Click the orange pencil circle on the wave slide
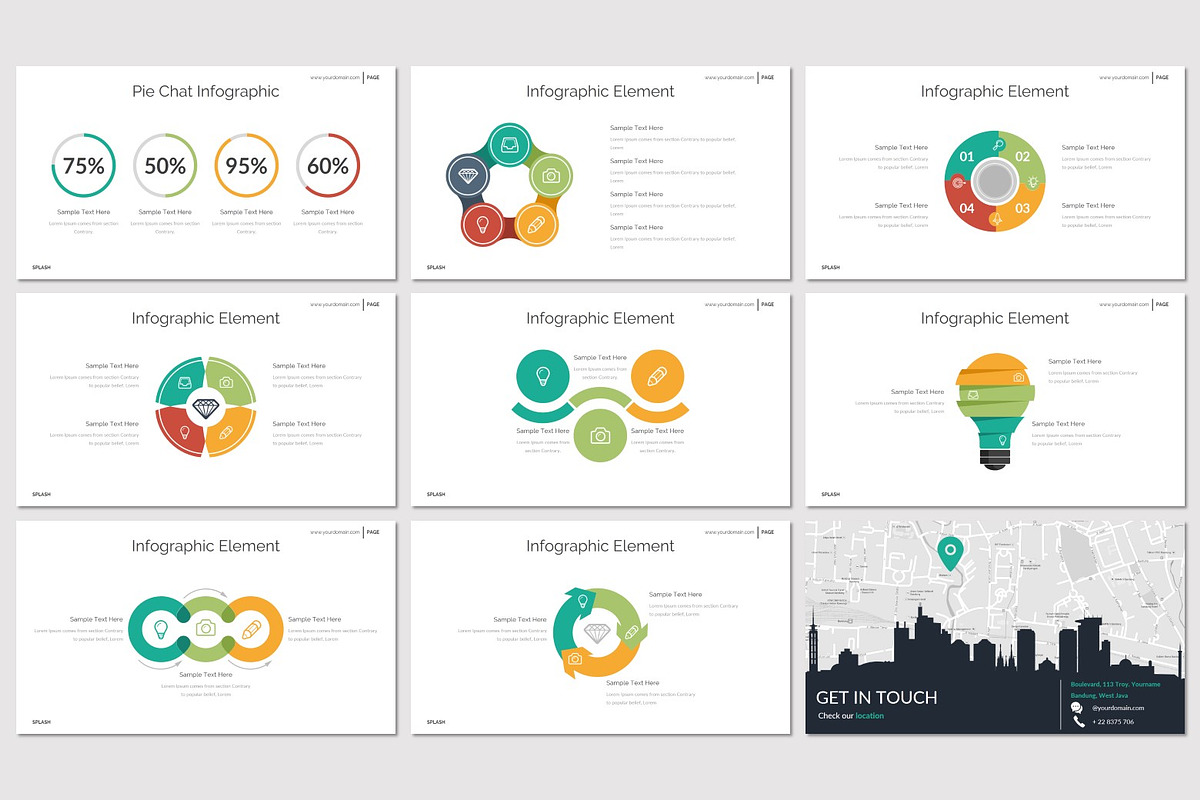 pos(657,376)
